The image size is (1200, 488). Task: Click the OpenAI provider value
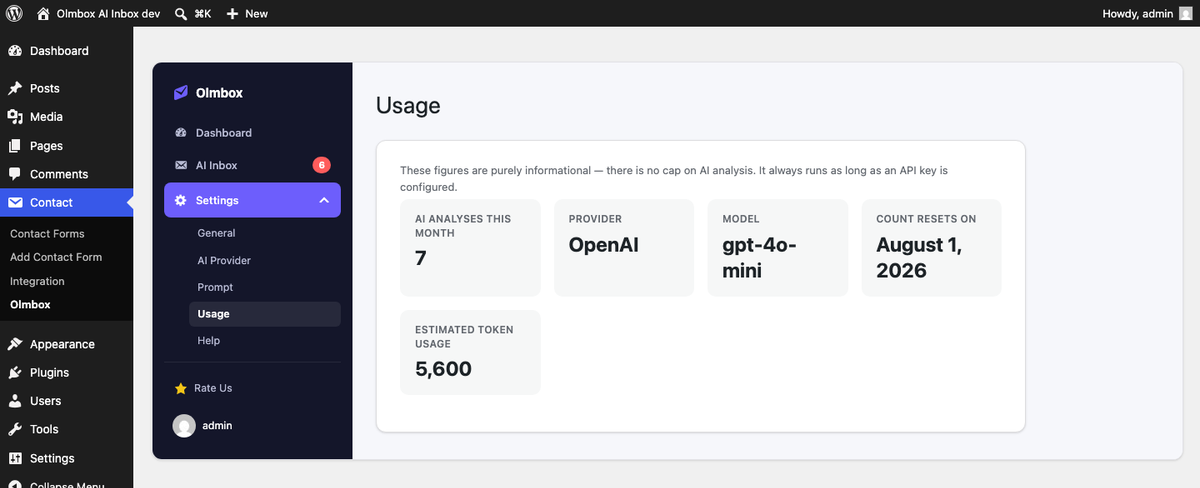[604, 245]
